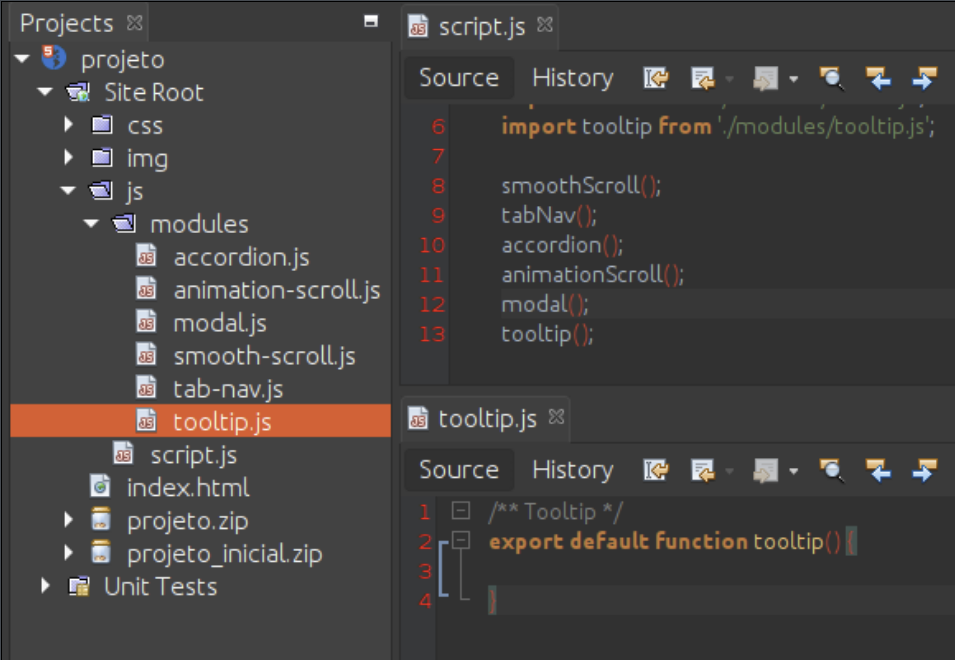The width and height of the screenshot is (955, 660).
Task: Open Back dropdown arrow in script.js toolbar
Action: [730, 79]
